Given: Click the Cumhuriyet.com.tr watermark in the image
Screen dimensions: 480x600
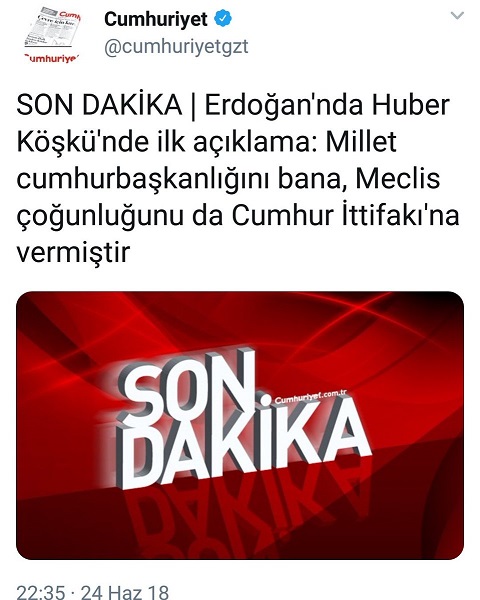Looking at the screenshot, I should pos(310,397).
